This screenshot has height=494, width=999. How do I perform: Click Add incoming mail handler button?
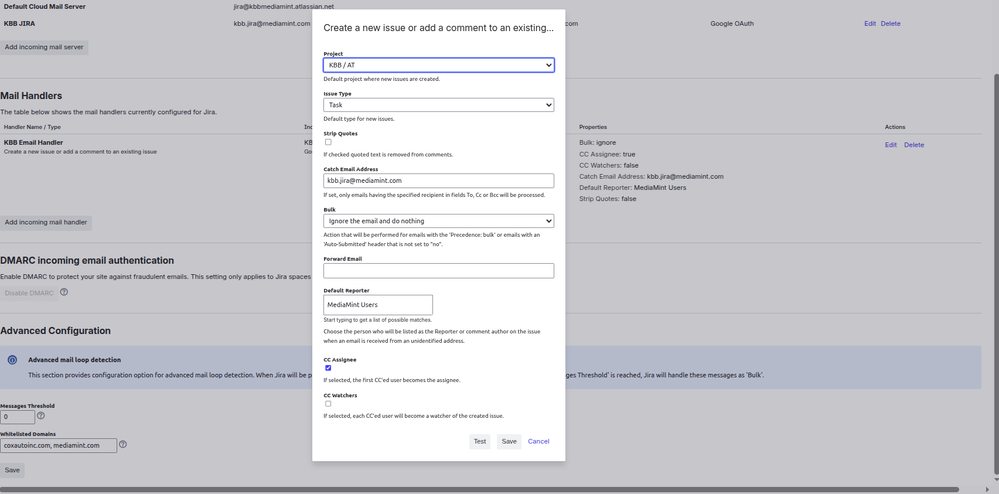point(46,222)
